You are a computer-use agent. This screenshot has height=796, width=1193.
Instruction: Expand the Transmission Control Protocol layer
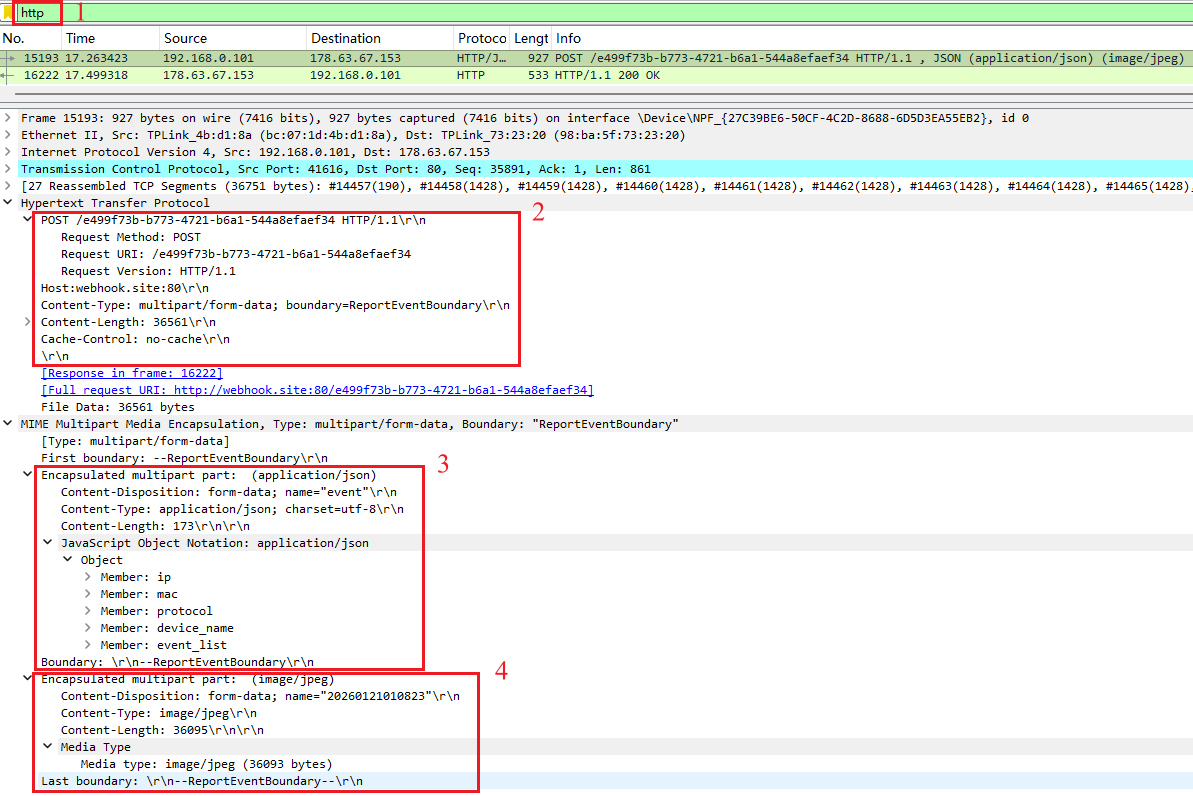[x=8, y=168]
